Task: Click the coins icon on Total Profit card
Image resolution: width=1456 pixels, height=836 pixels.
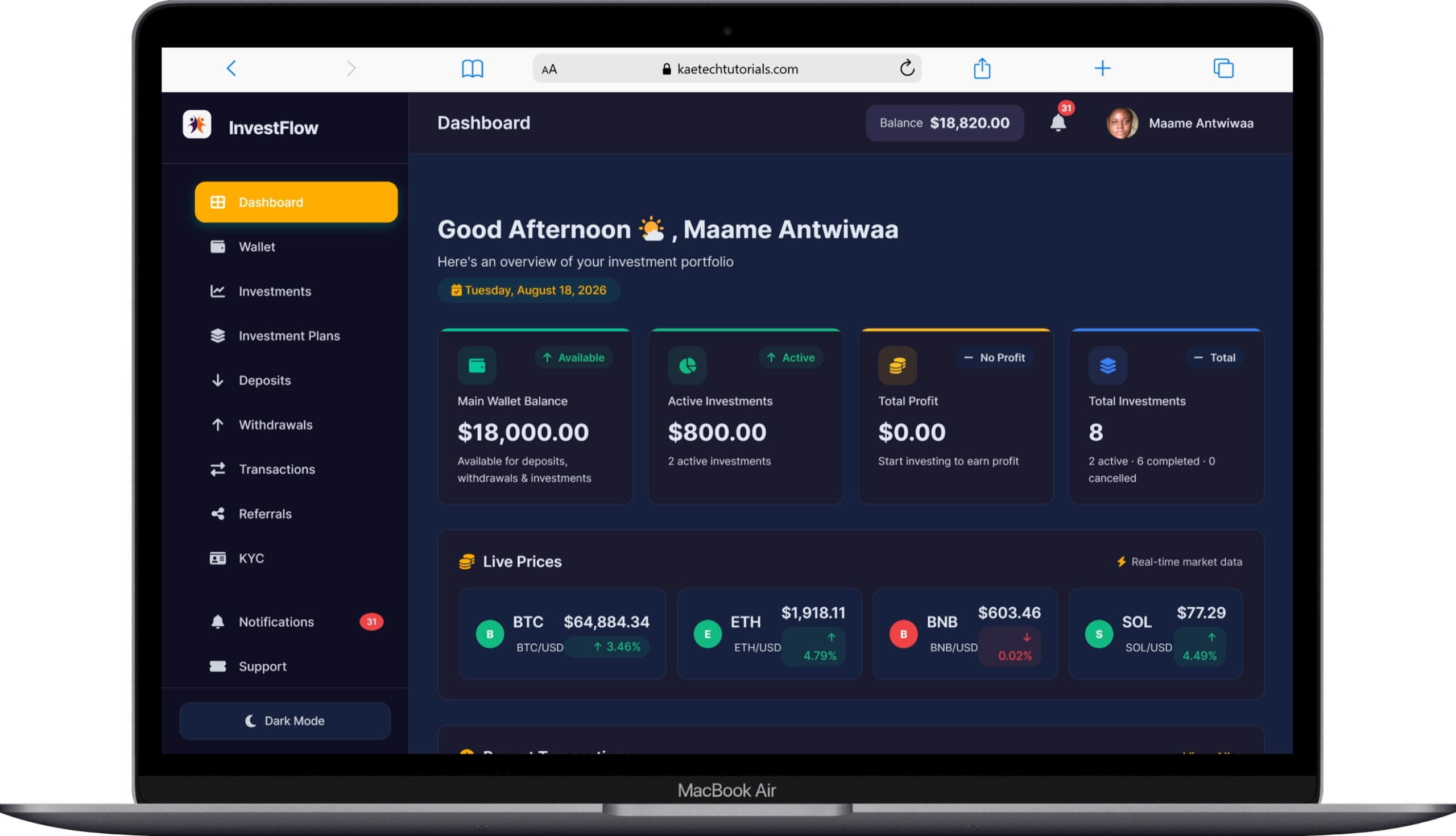Action: coord(897,365)
